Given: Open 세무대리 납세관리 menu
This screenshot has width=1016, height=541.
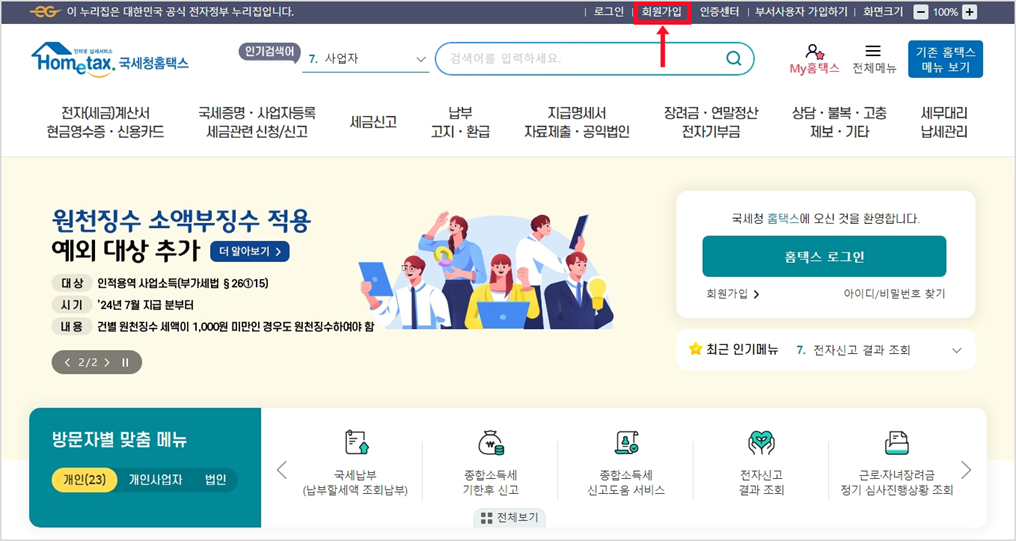Looking at the screenshot, I should click(944, 122).
